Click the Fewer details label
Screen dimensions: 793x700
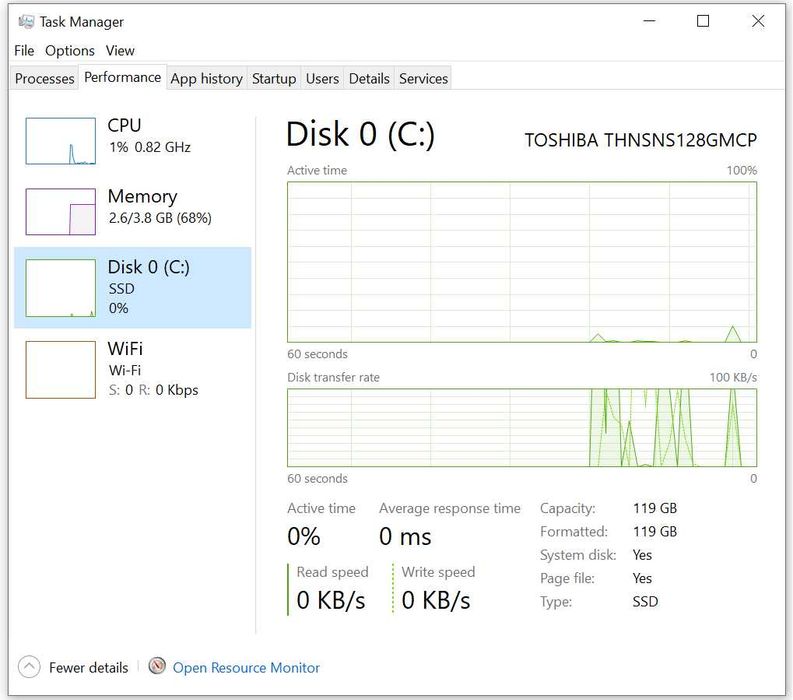pyautogui.click(x=89, y=668)
